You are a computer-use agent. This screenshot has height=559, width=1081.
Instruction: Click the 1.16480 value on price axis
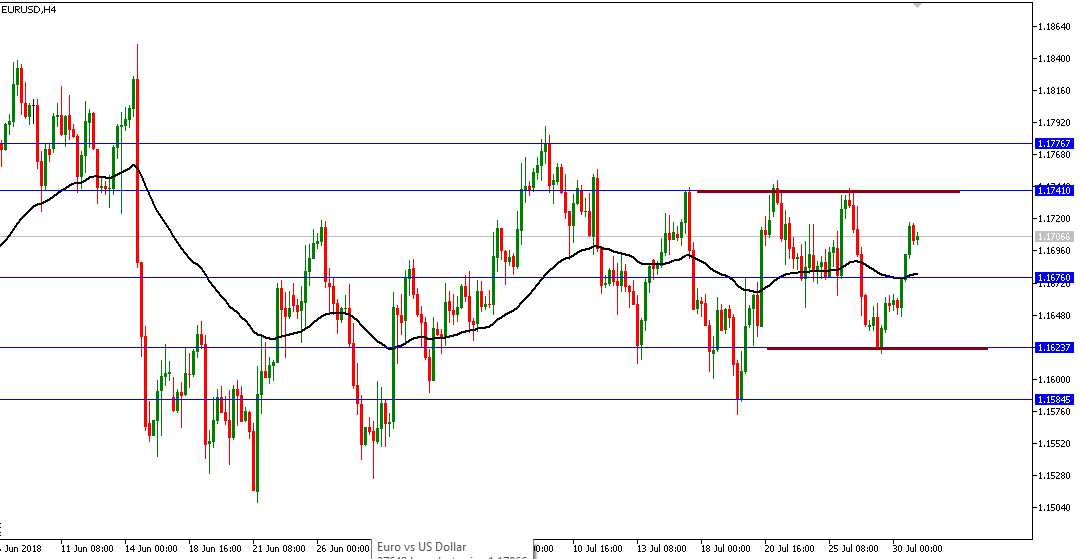click(x=1055, y=315)
